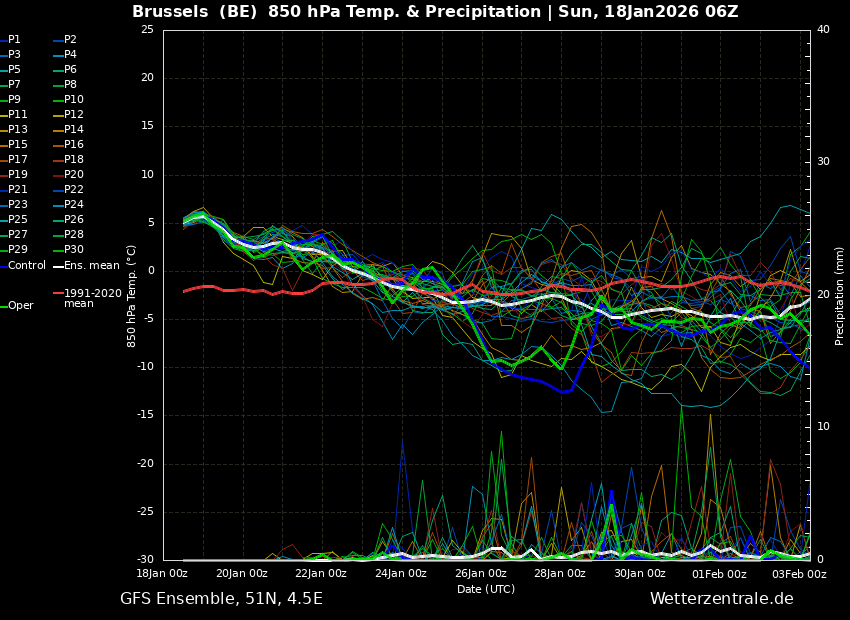Click the P30 legend entry

pyautogui.click(x=73, y=250)
